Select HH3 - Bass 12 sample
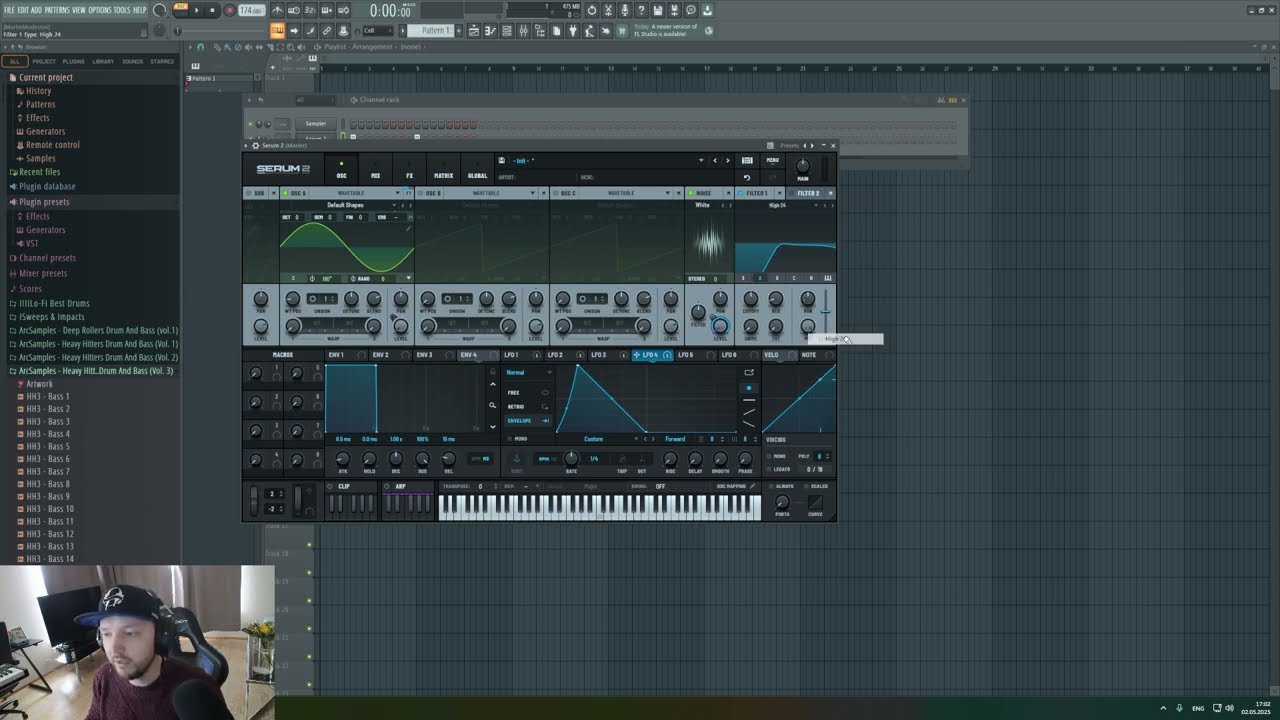1280x720 pixels. (x=50, y=534)
